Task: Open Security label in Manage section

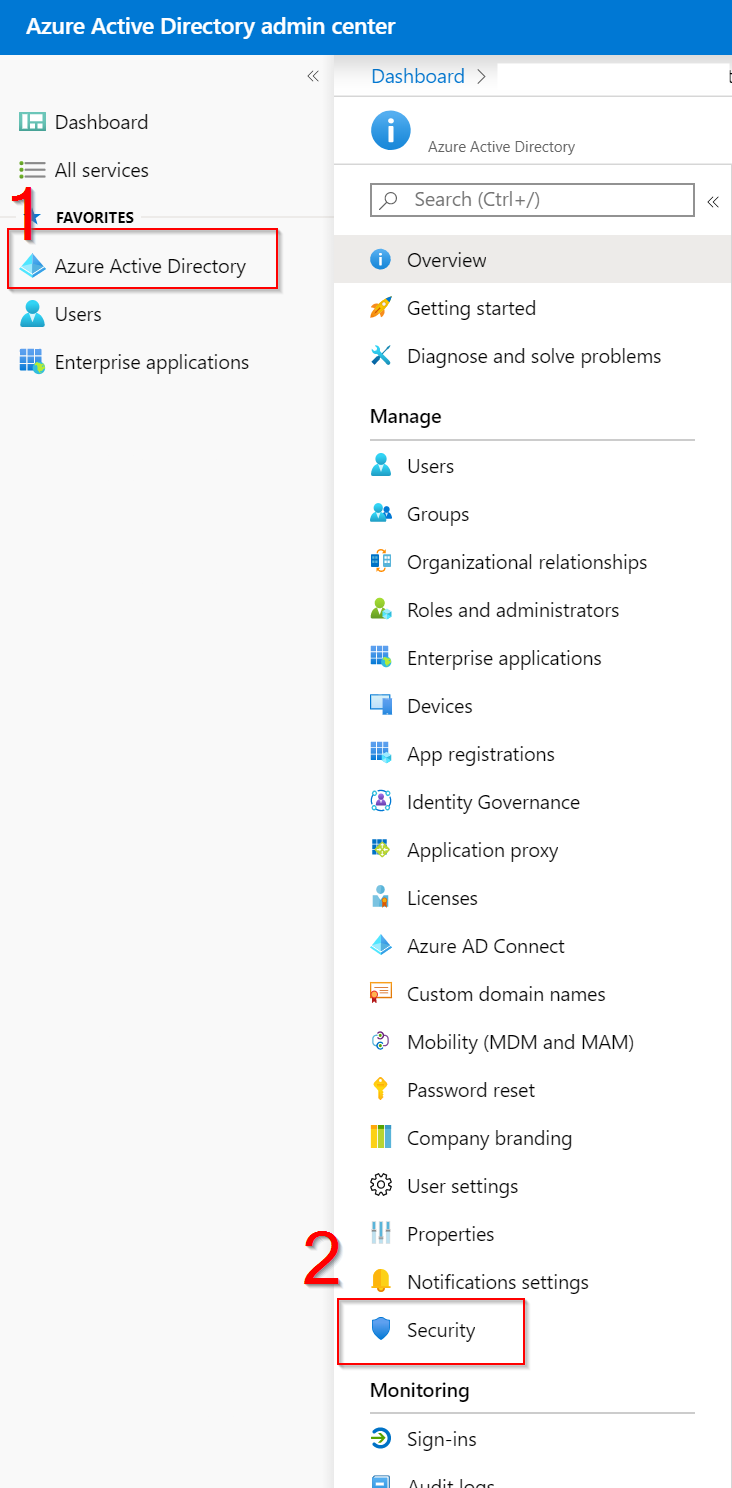Action: point(441,1330)
